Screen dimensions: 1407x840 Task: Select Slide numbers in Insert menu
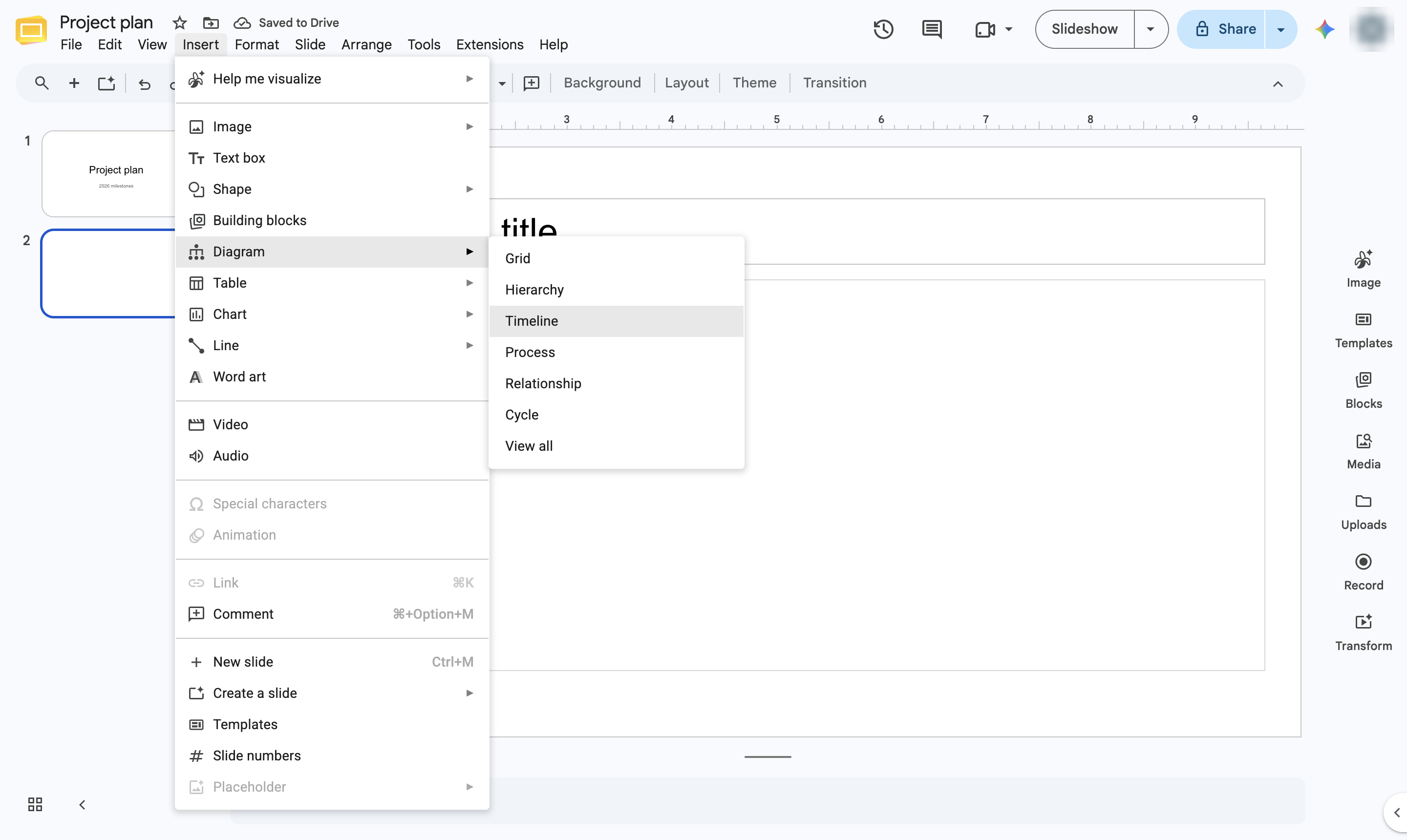pos(332,756)
